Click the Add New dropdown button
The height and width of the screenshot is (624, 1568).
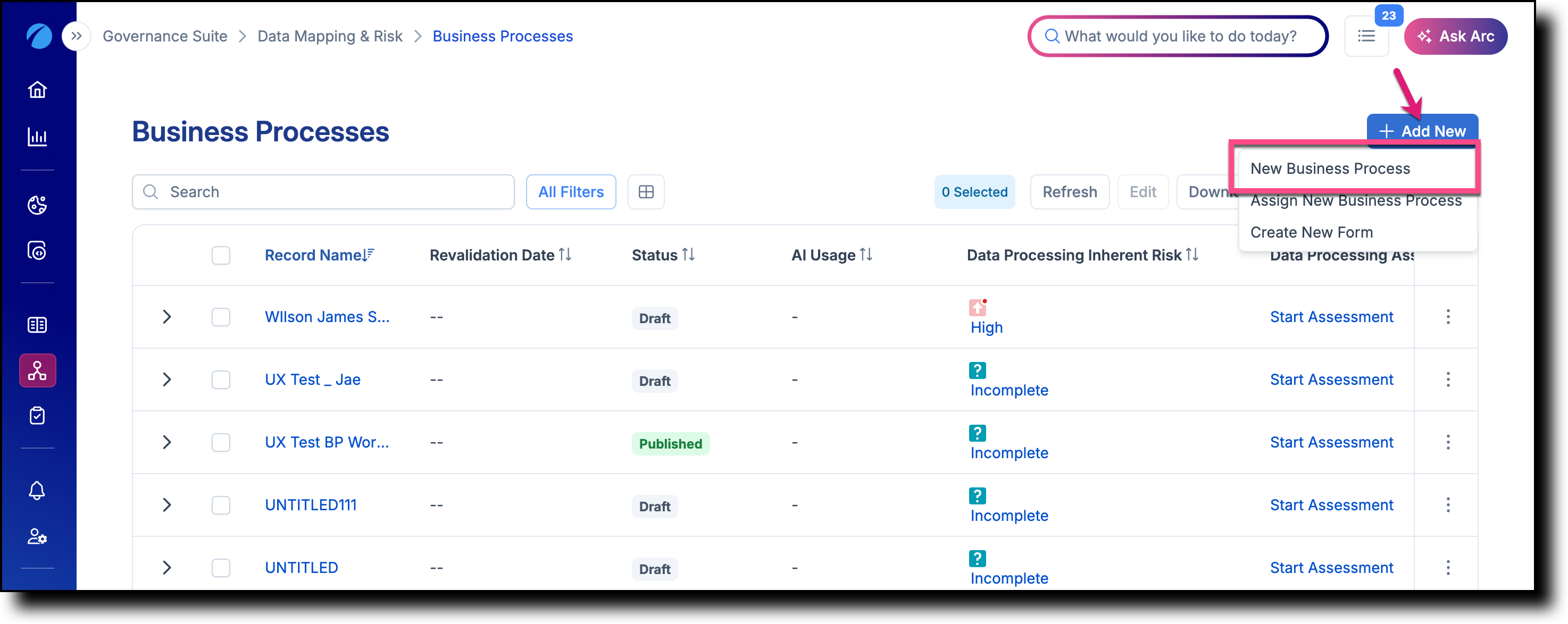pyautogui.click(x=1422, y=130)
